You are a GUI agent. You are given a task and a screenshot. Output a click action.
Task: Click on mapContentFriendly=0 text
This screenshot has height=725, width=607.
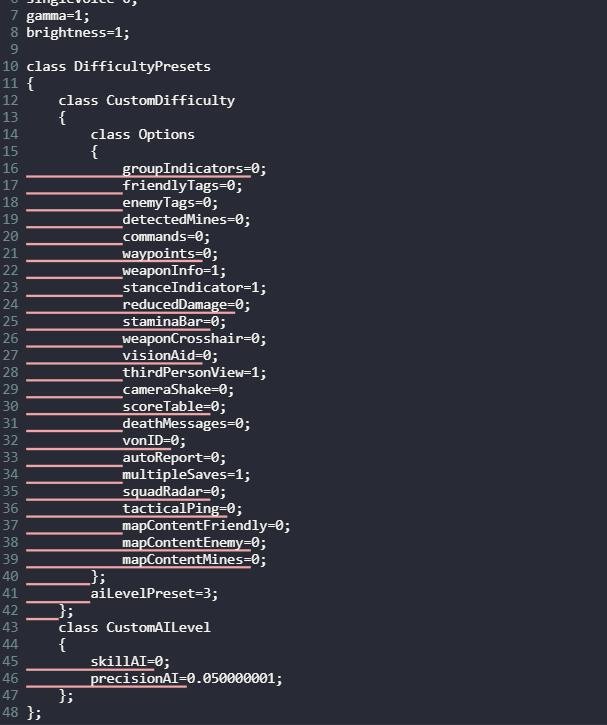pos(206,525)
